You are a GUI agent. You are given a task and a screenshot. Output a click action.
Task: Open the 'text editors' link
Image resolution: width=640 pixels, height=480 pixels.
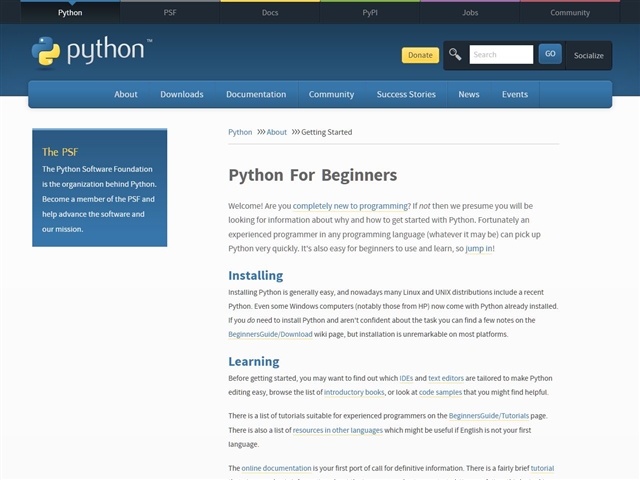[446, 378]
